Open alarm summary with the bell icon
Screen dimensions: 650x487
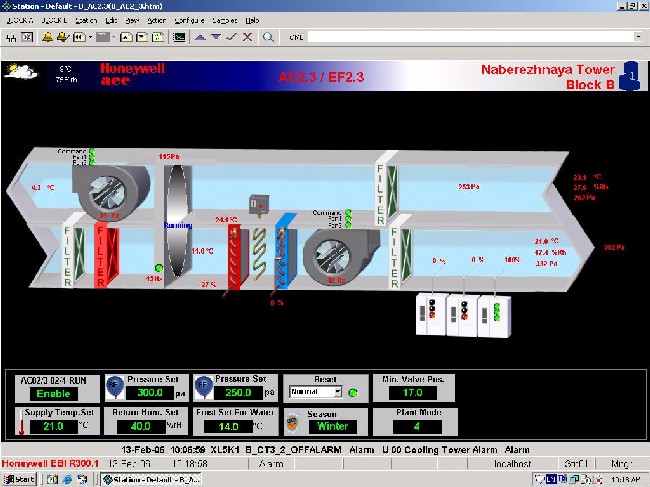[x=47, y=37]
